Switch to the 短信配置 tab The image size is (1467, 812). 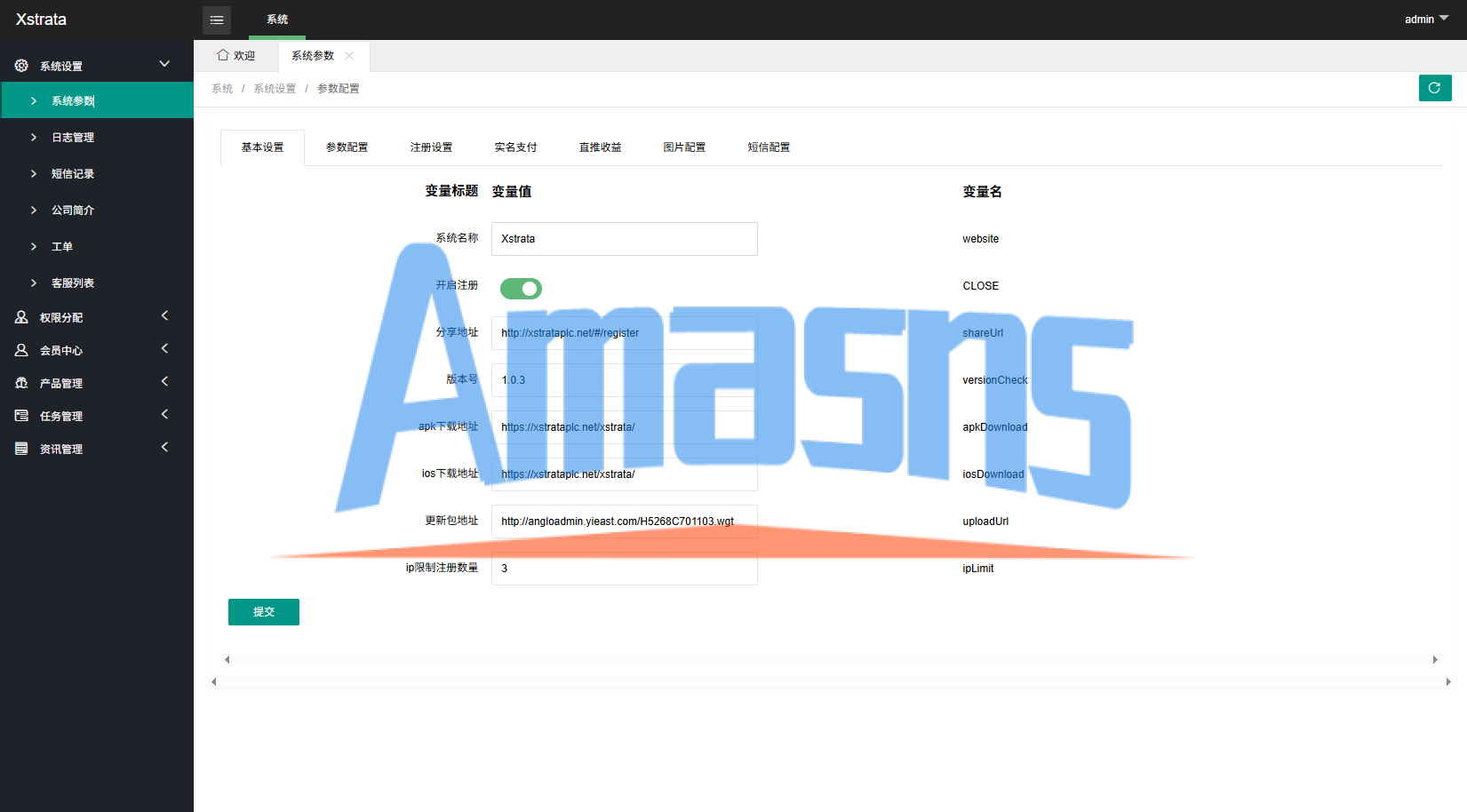click(769, 147)
